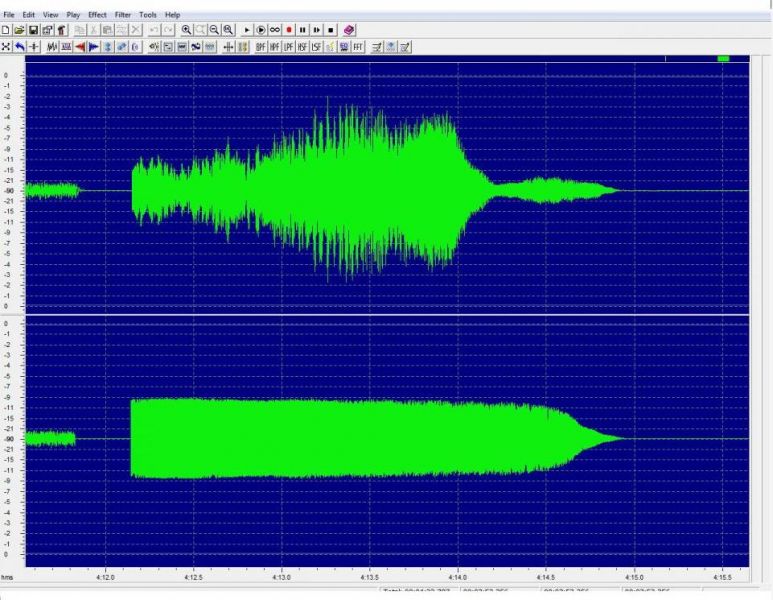Create a new blank audio file

click(5, 30)
